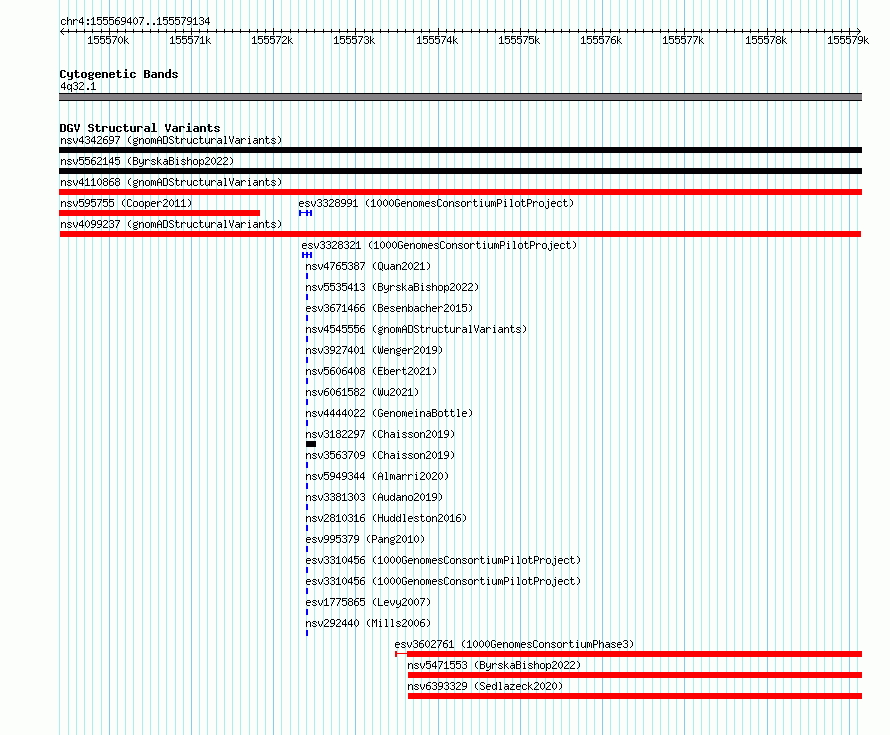Image resolution: width=890 pixels, height=735 pixels.
Task: Click esv3602761 1000GenomesConsortiumPhase3 label
Action: click(x=514, y=644)
